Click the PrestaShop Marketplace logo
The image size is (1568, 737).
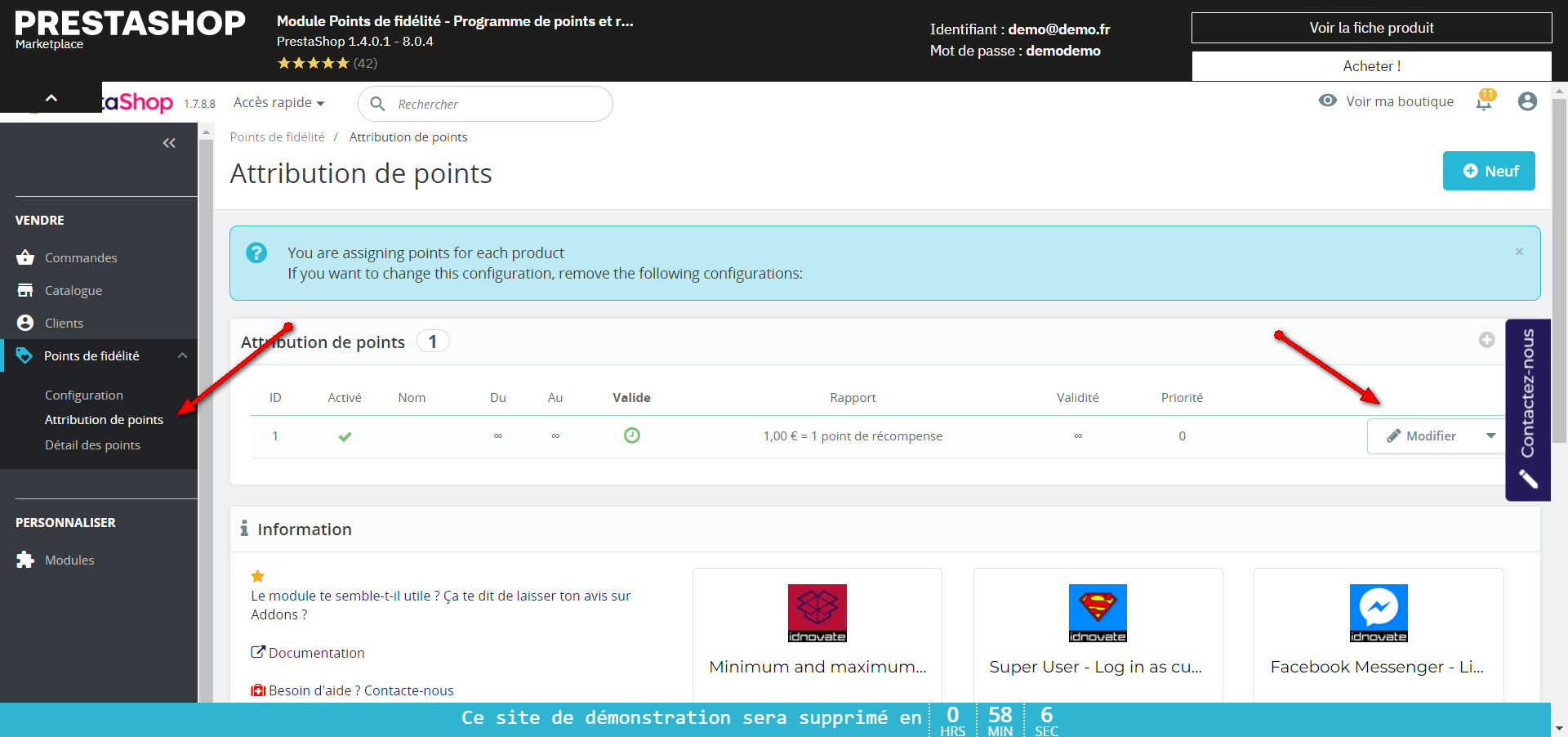[129, 29]
